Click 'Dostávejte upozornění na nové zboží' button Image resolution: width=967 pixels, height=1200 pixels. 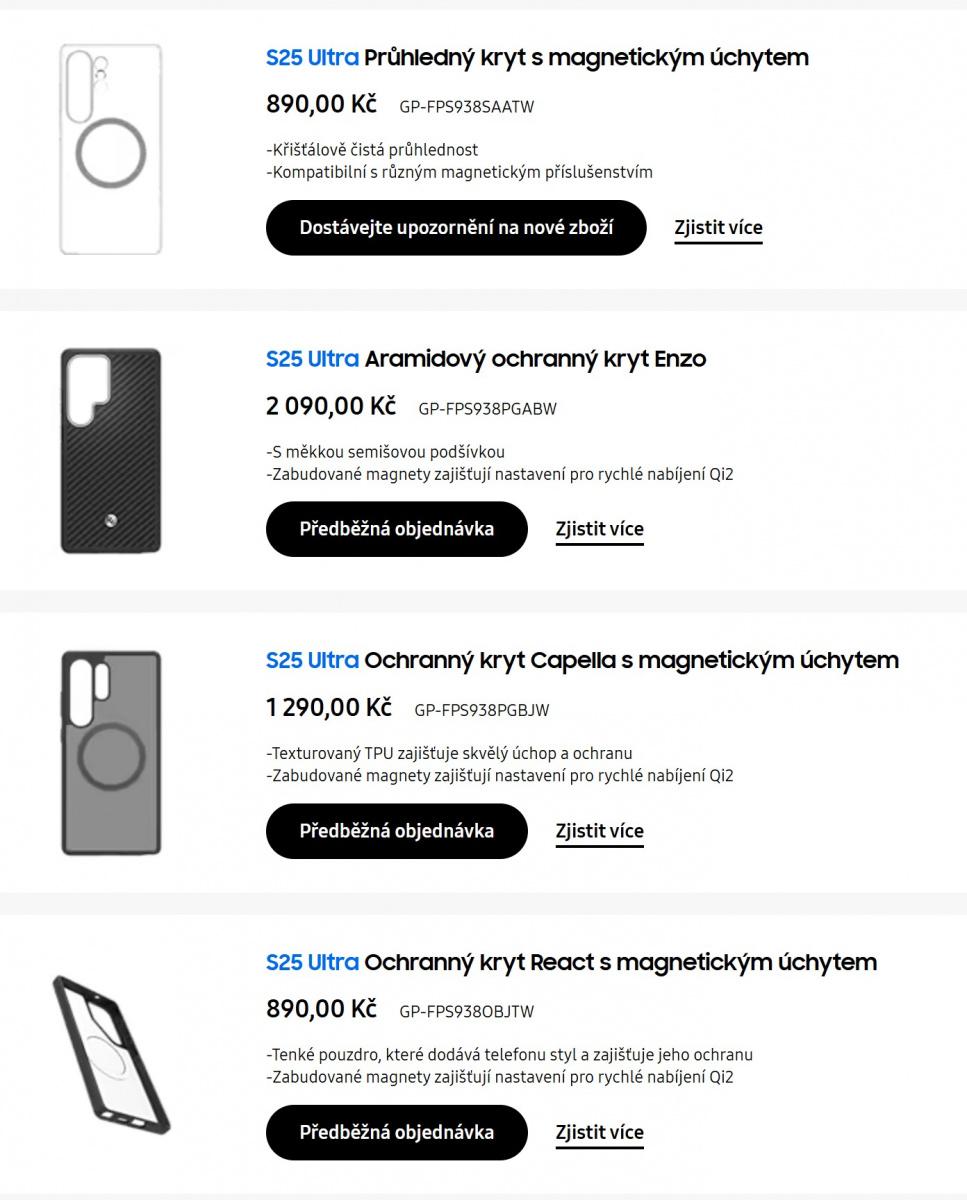click(456, 228)
